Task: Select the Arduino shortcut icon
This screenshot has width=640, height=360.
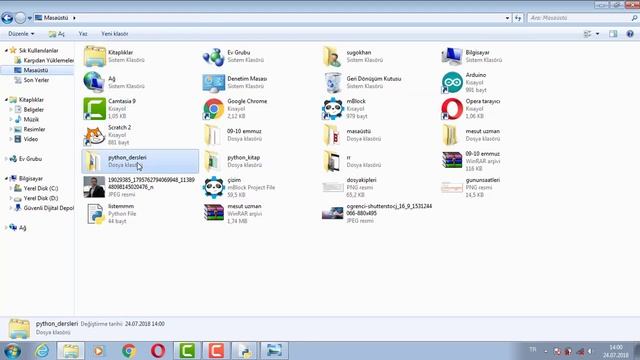Action: pyautogui.click(x=452, y=82)
